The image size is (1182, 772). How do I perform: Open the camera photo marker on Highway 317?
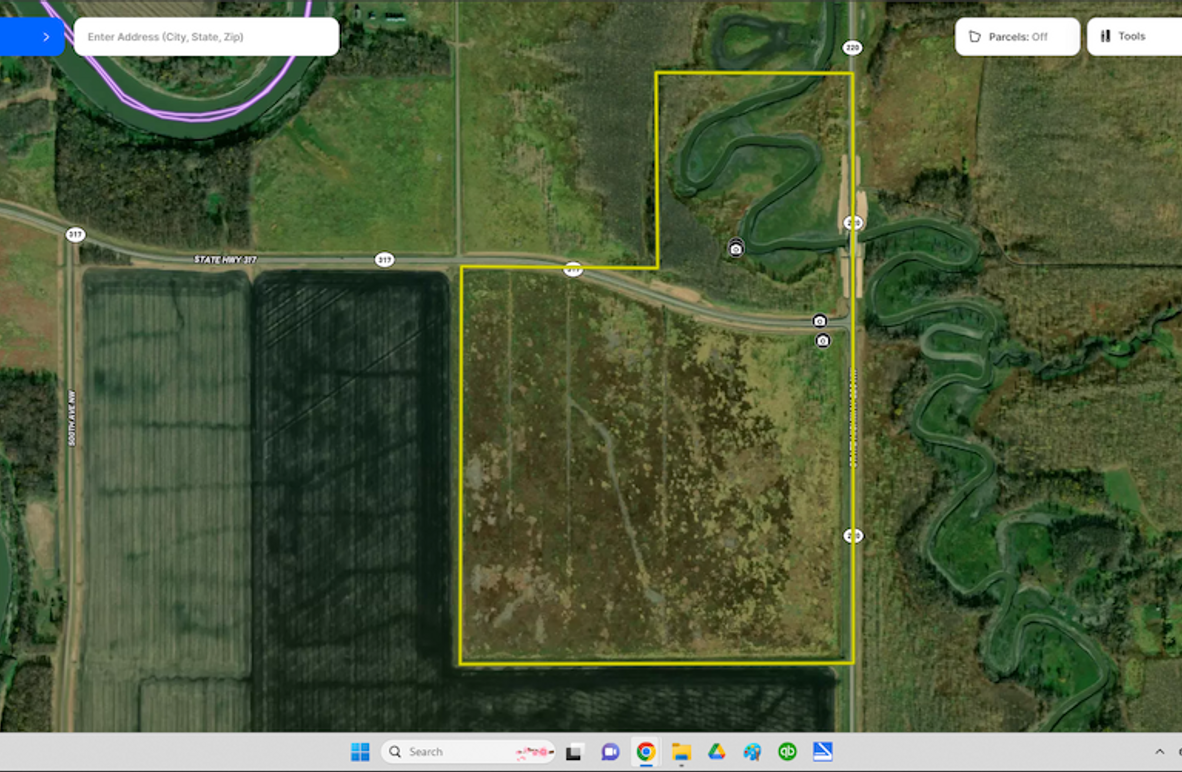(819, 321)
